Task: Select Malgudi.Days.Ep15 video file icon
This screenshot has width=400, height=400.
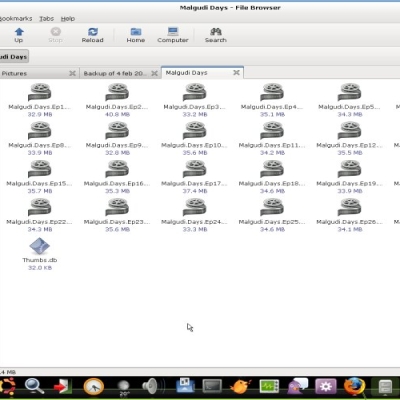Action: (x=40, y=169)
